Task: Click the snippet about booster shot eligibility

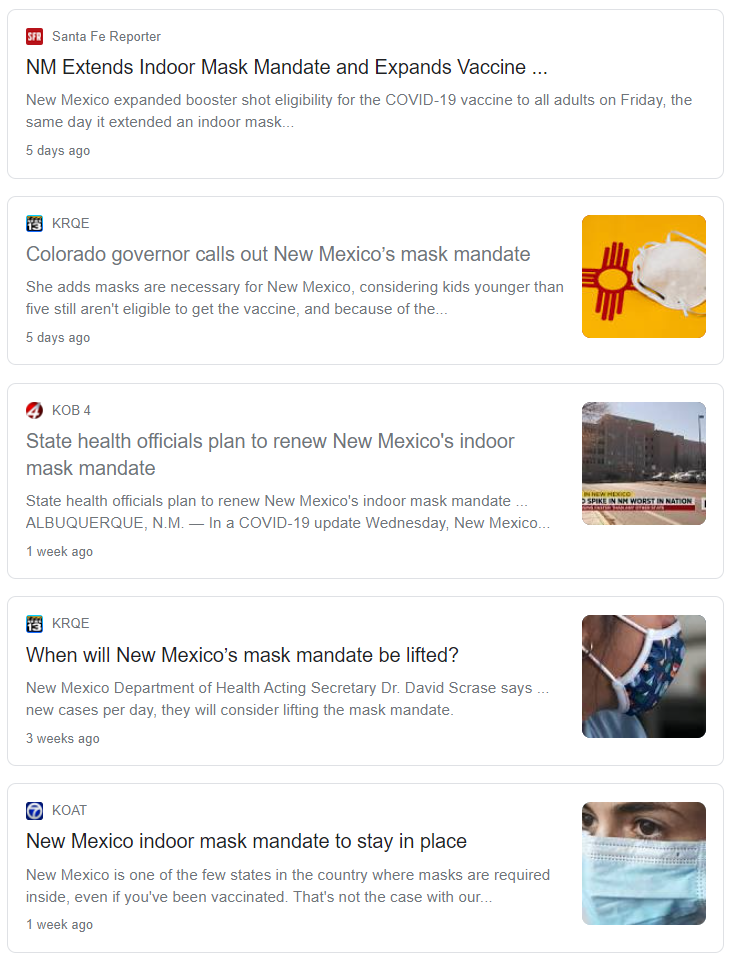Action: (x=359, y=111)
